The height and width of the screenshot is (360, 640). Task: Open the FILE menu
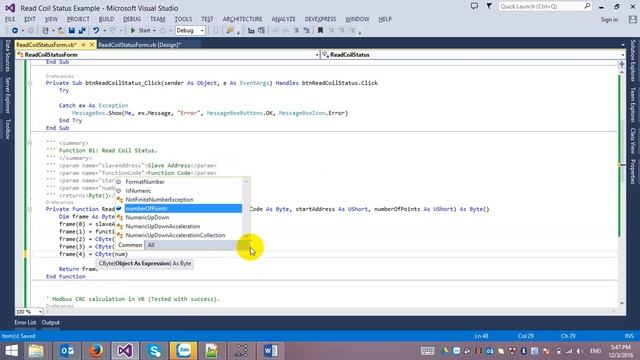point(10,19)
